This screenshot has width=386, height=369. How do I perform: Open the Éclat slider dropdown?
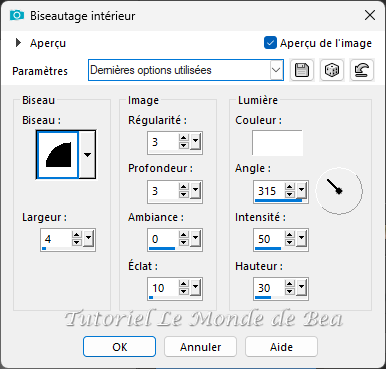pos(195,288)
